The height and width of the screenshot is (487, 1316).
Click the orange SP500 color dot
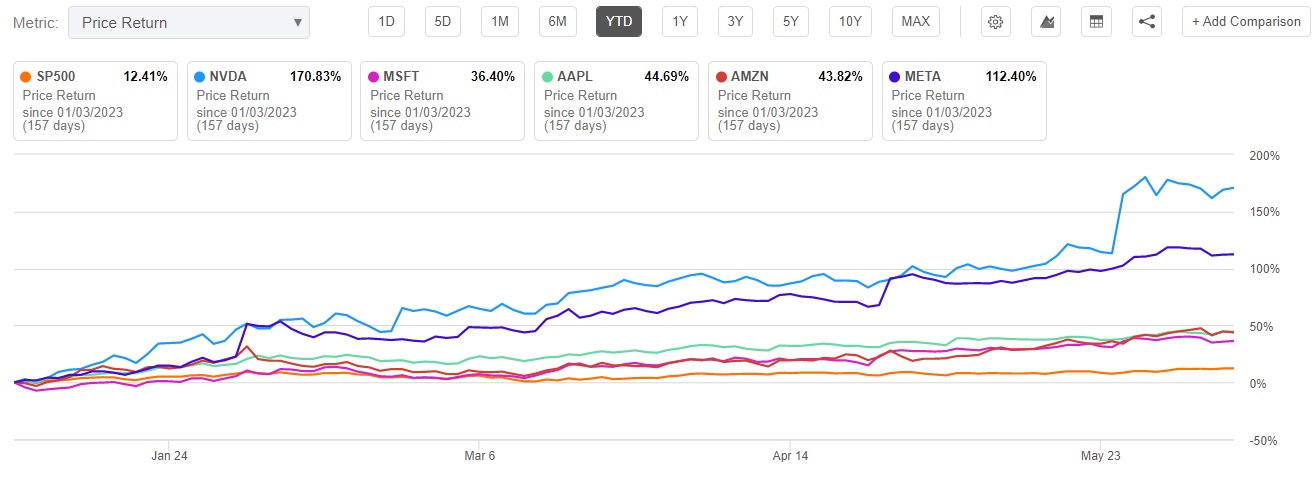tap(28, 76)
